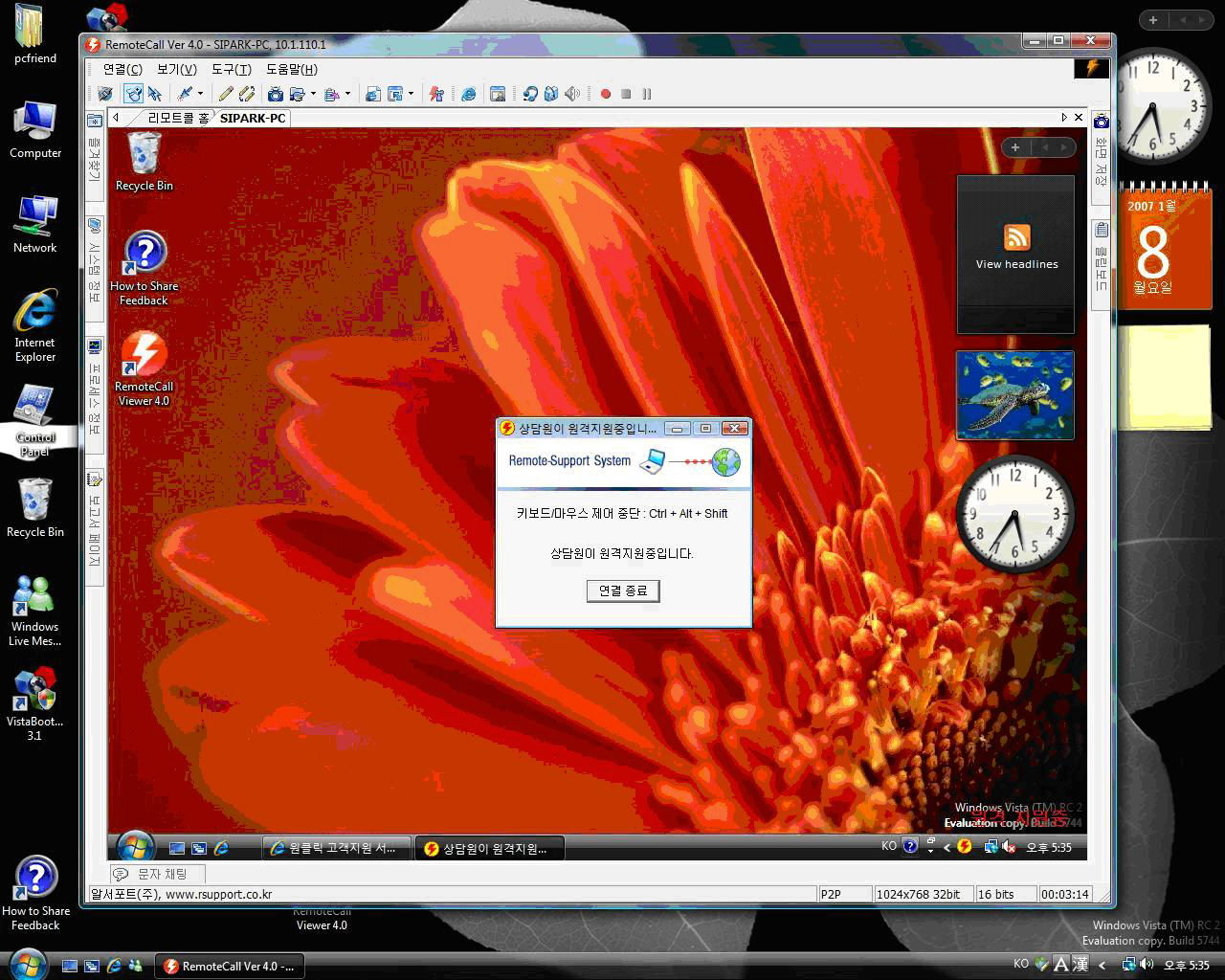Click the remote Vista Start orb

(135, 847)
